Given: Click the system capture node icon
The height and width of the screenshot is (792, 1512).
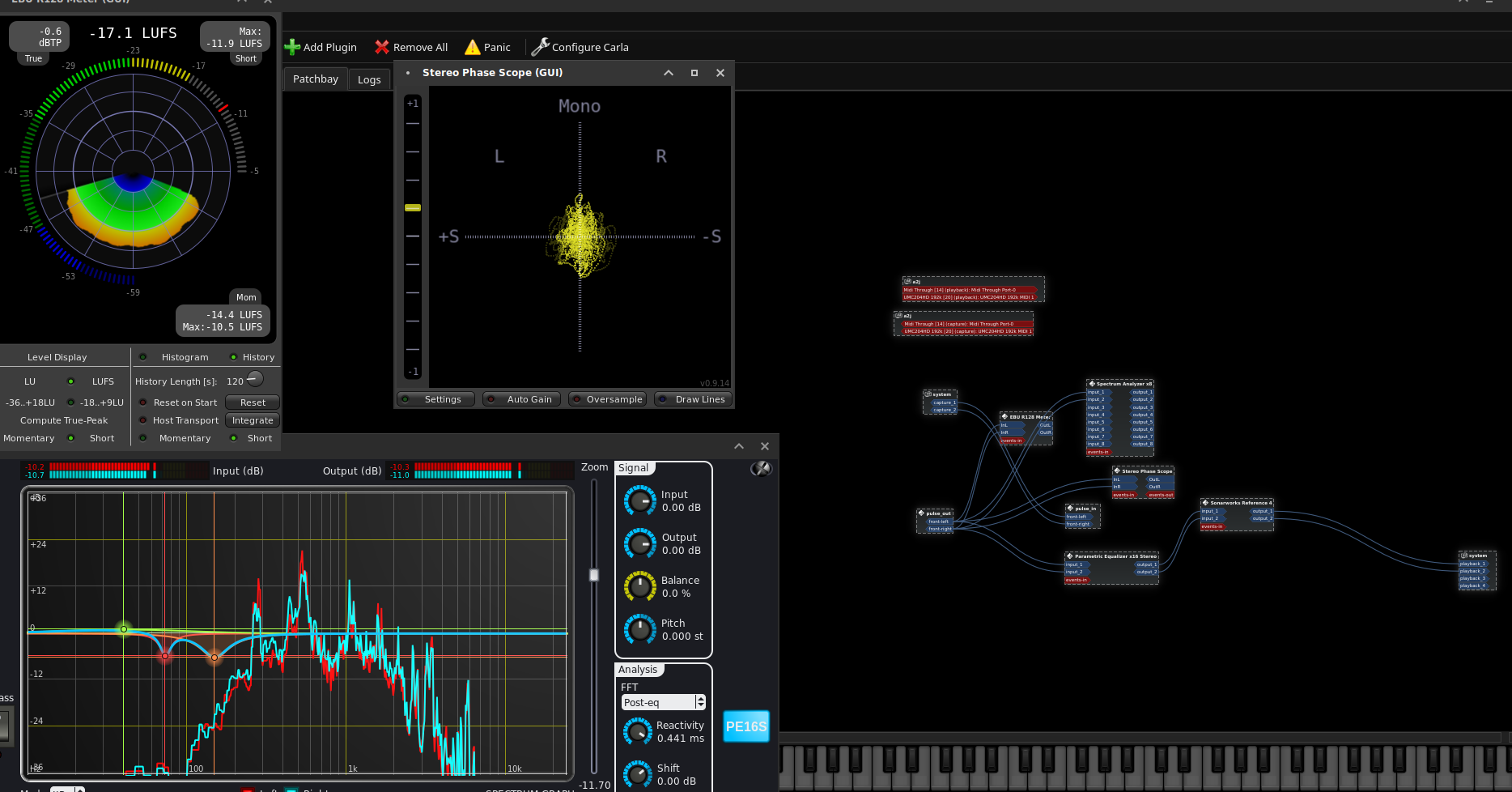Looking at the screenshot, I should 928,394.
